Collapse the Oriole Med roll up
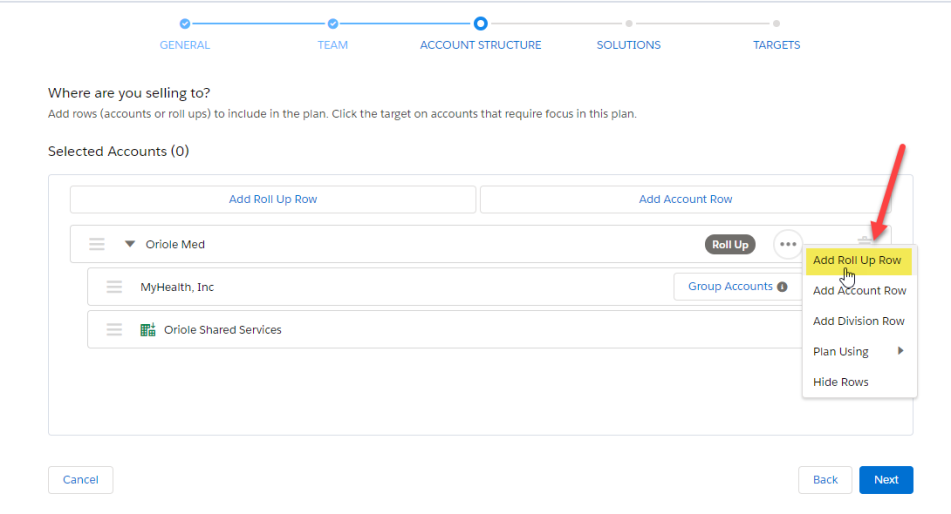 pos(129,244)
